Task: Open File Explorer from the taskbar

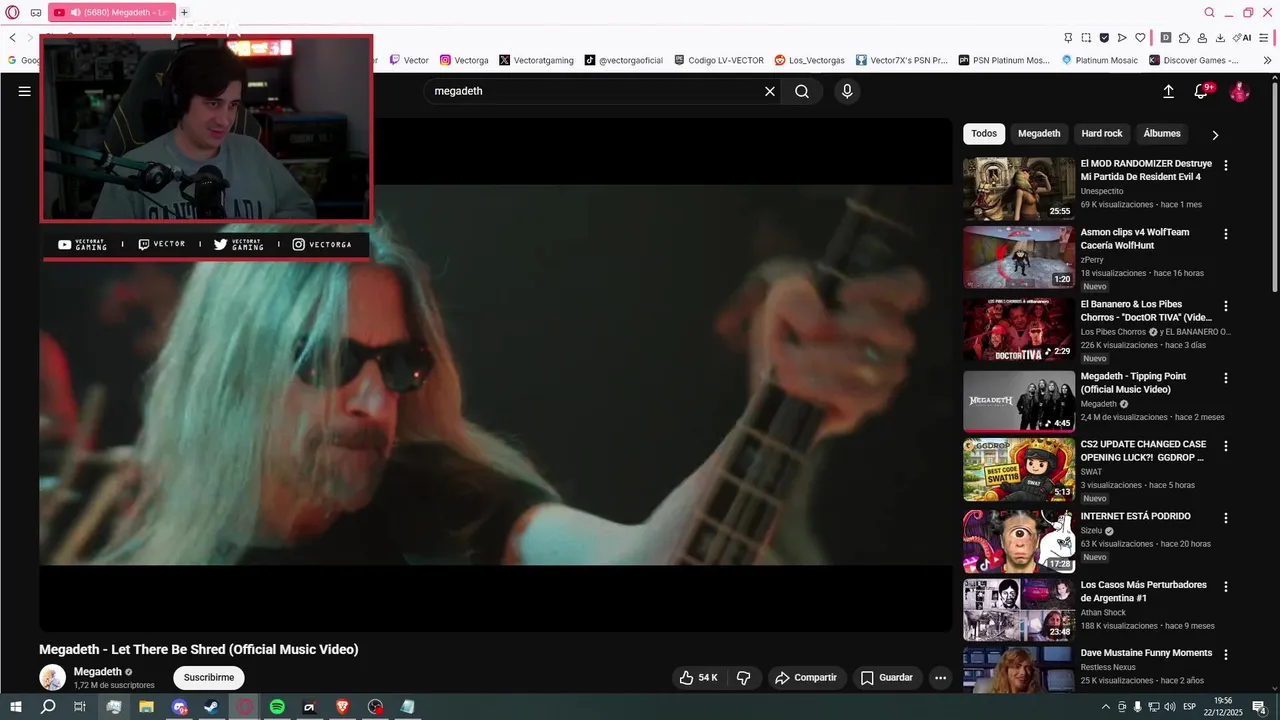Action: click(x=146, y=707)
